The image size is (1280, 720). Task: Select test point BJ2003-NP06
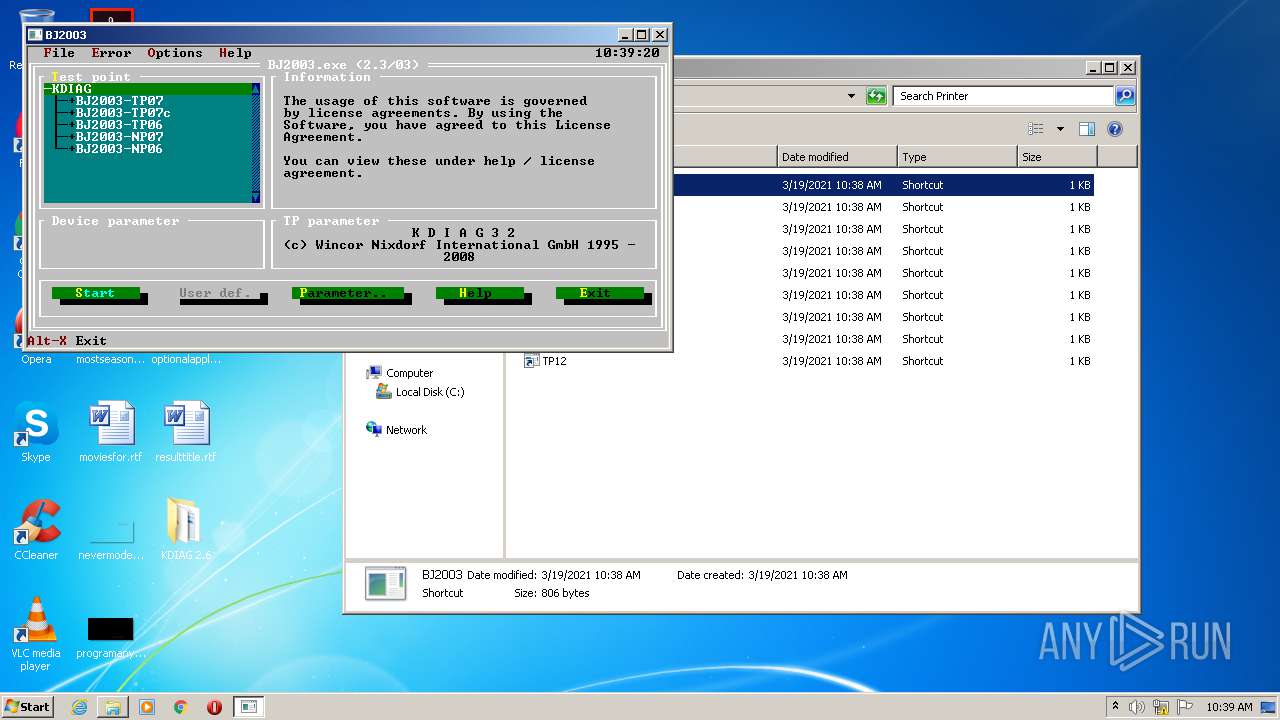pyautogui.click(x=119, y=149)
